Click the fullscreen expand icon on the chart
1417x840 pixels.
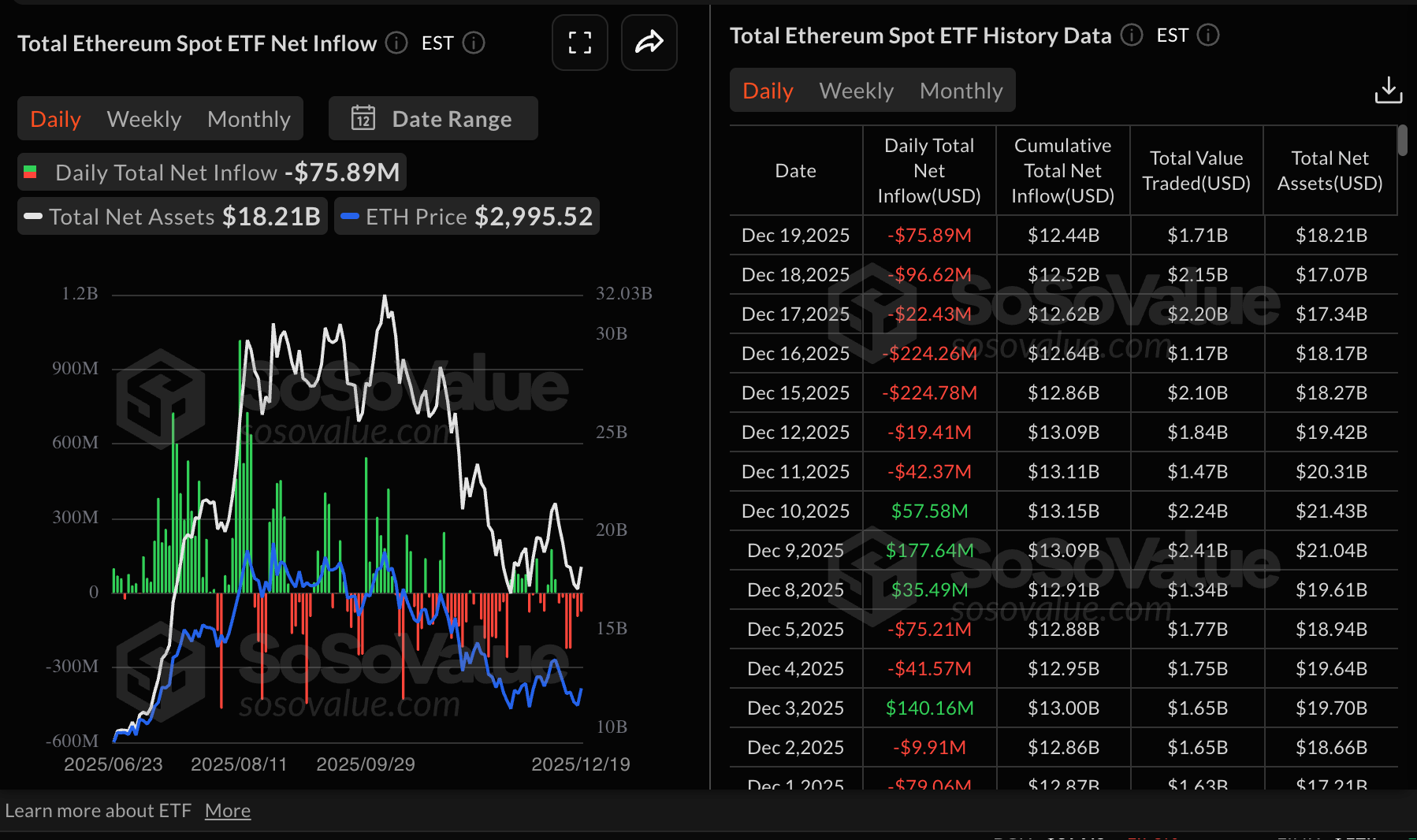click(579, 43)
